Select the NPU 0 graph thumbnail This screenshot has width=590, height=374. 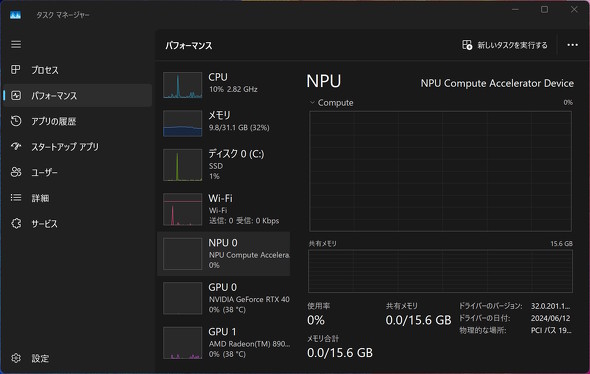pos(182,254)
